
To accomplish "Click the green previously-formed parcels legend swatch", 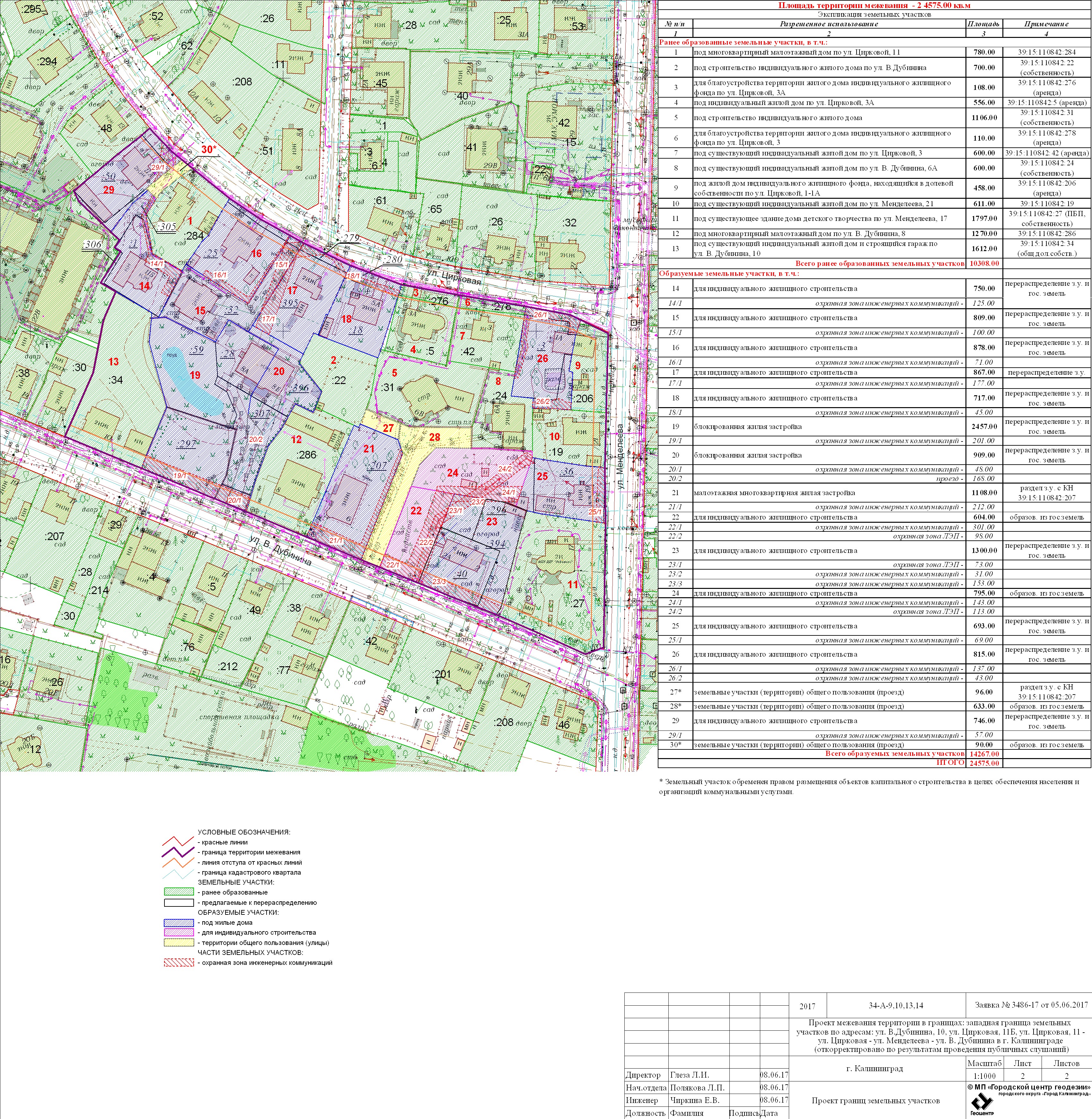I will coord(179,892).
